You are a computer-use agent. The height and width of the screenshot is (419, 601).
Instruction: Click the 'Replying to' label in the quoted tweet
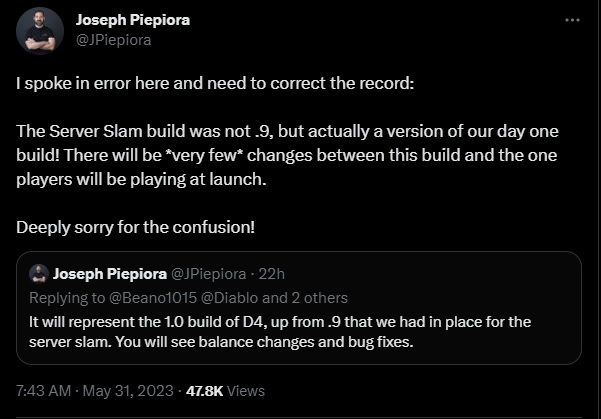[67, 298]
